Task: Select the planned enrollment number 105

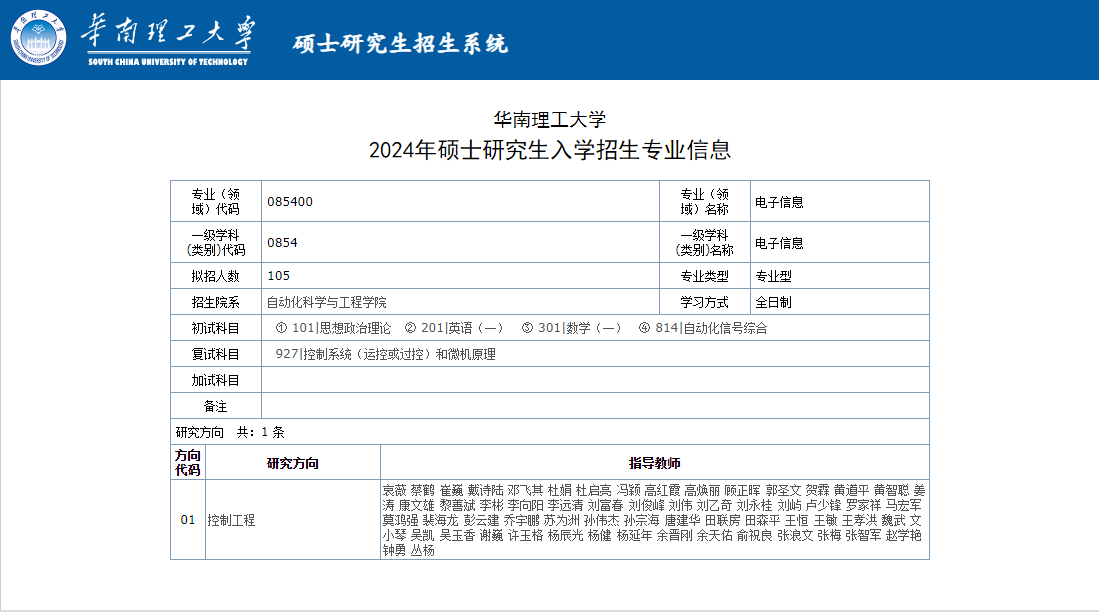Action: (278, 276)
